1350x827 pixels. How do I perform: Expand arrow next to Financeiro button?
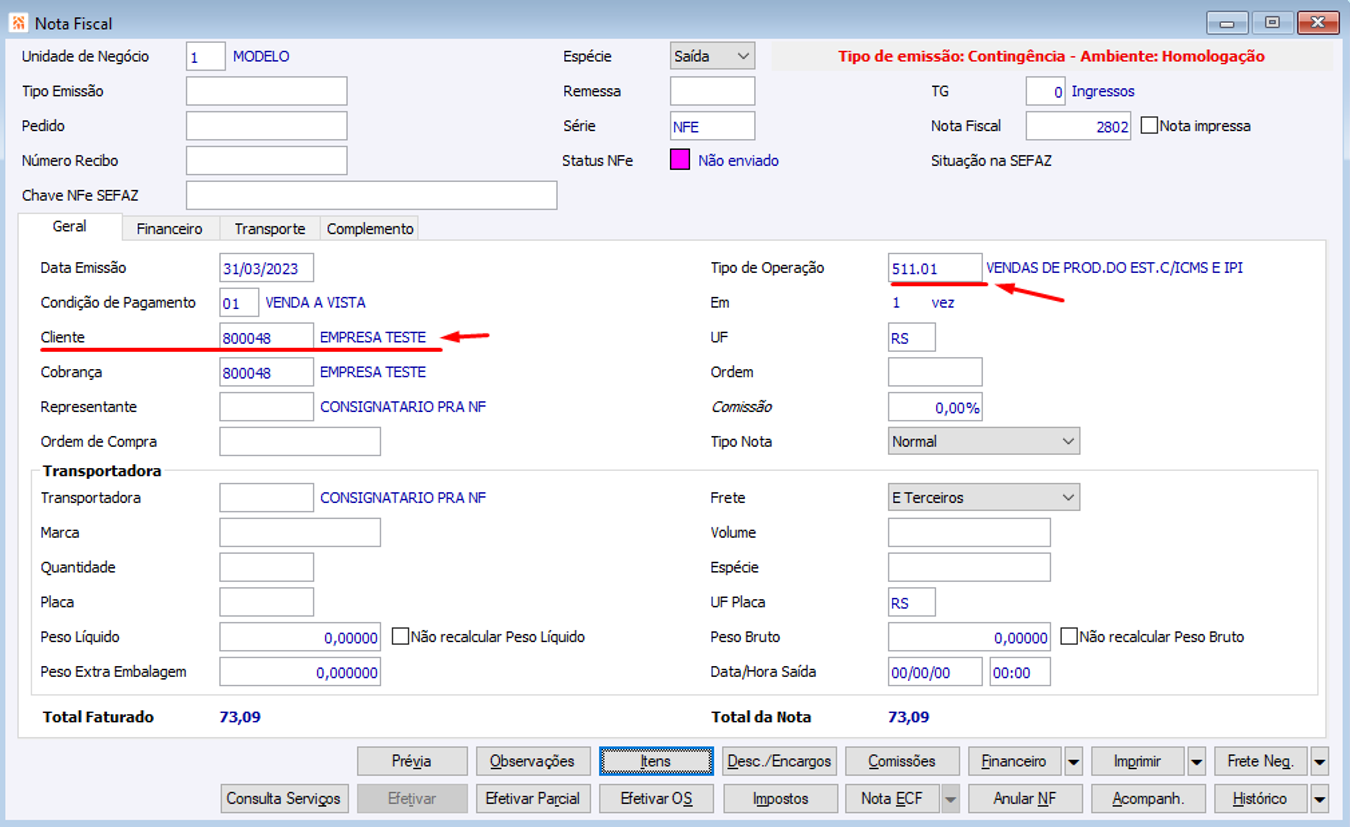coord(1073,762)
